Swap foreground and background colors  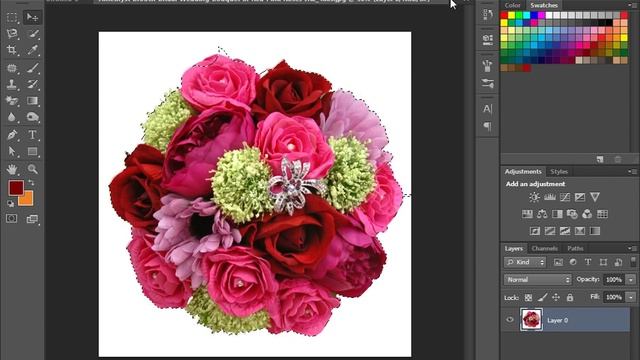31,182
